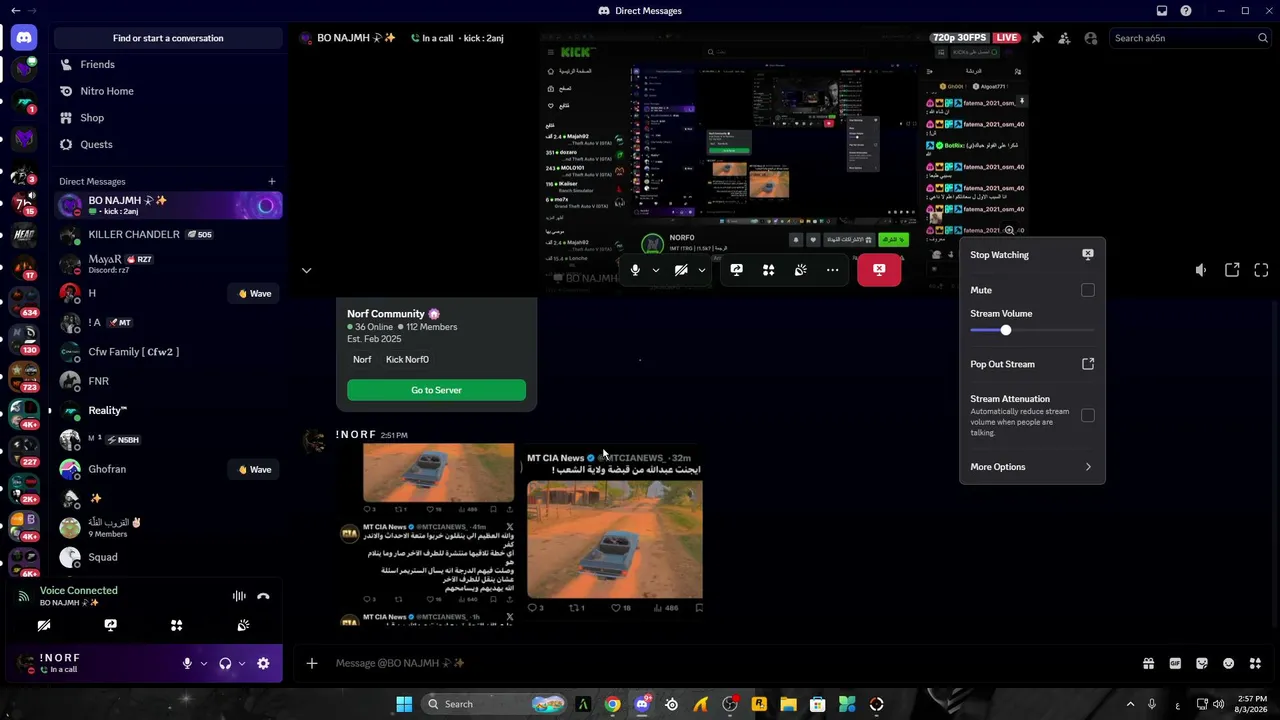Enable the Stream Attenuation checkbox
The height and width of the screenshot is (720, 1280).
click(1088, 415)
